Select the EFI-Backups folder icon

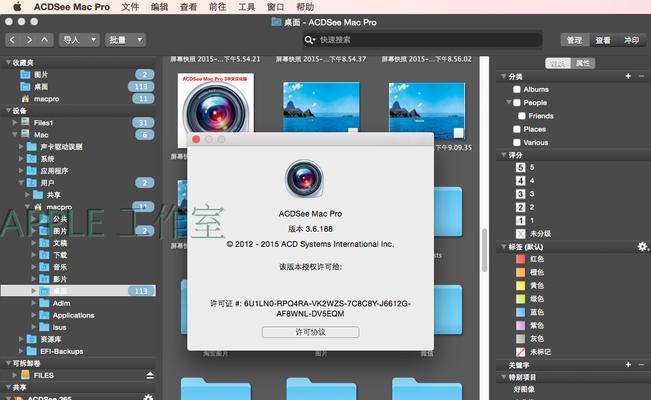click(x=32, y=351)
